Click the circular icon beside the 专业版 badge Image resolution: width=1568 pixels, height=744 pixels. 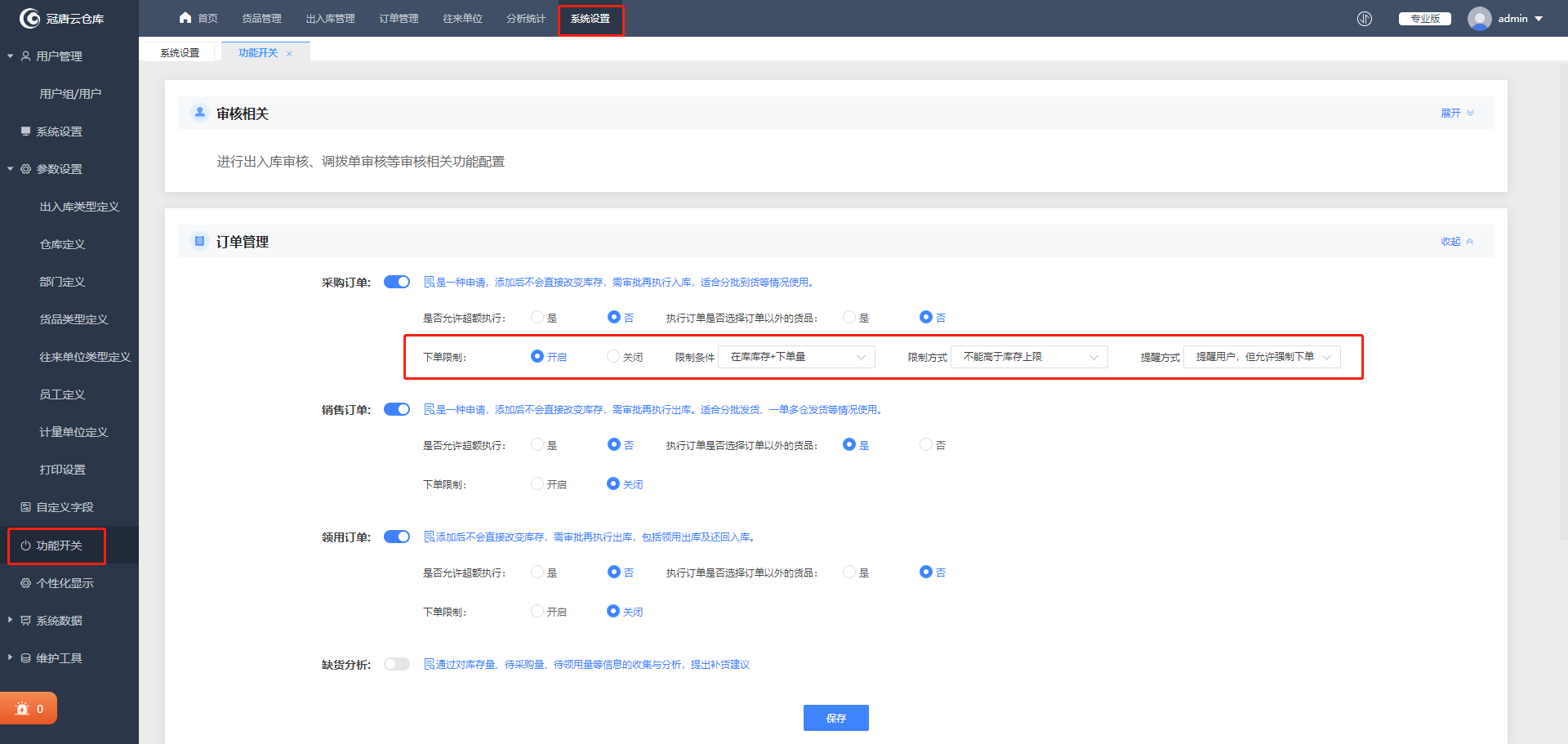[1365, 19]
